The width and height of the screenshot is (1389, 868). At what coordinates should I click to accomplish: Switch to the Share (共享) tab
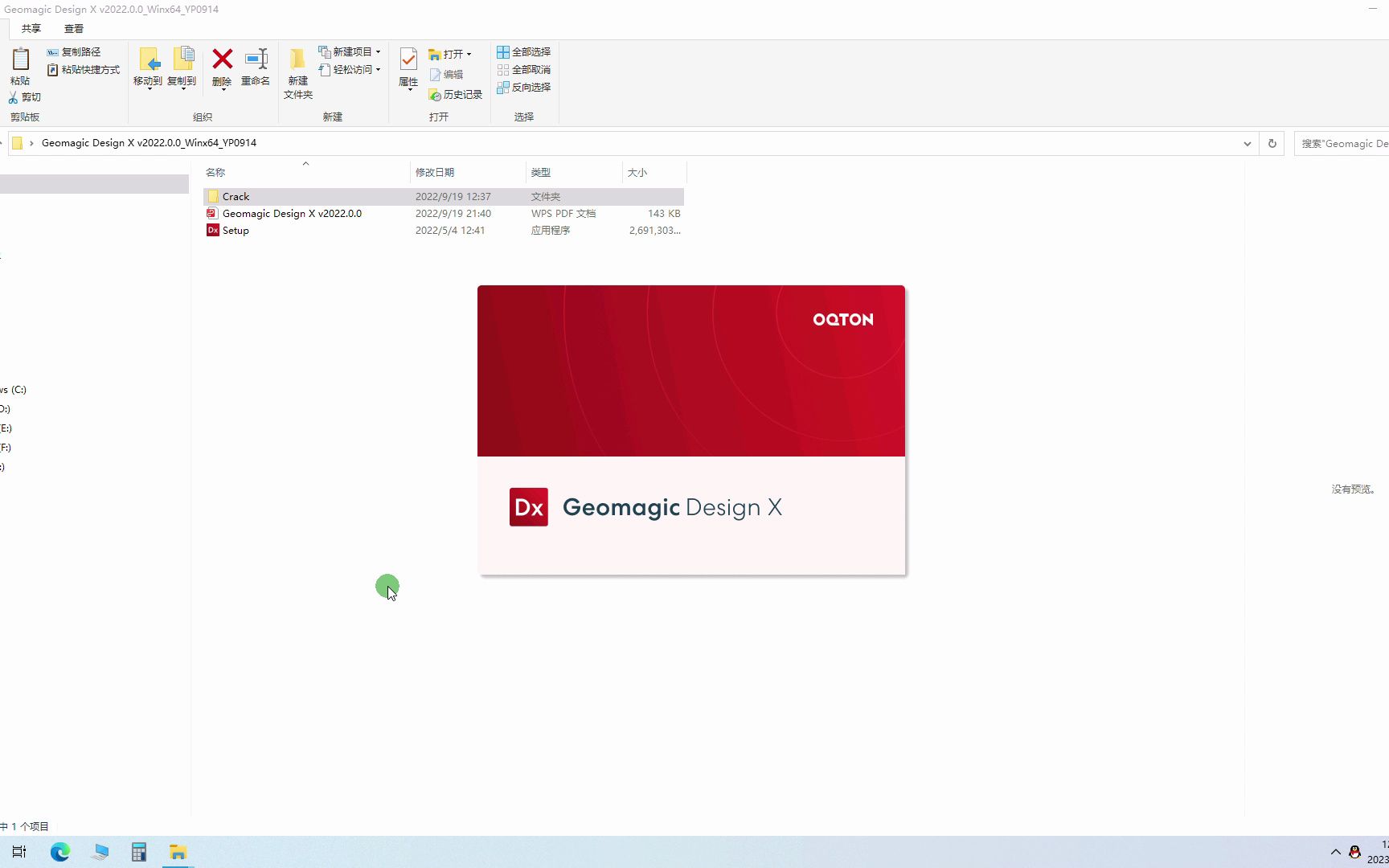(31, 29)
